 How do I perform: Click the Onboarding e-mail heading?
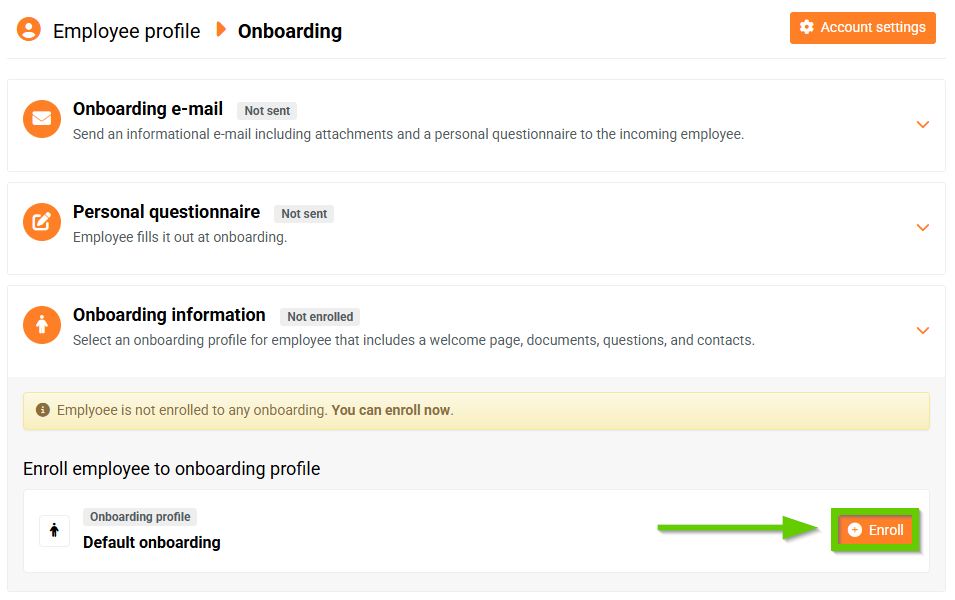pyautogui.click(x=148, y=109)
